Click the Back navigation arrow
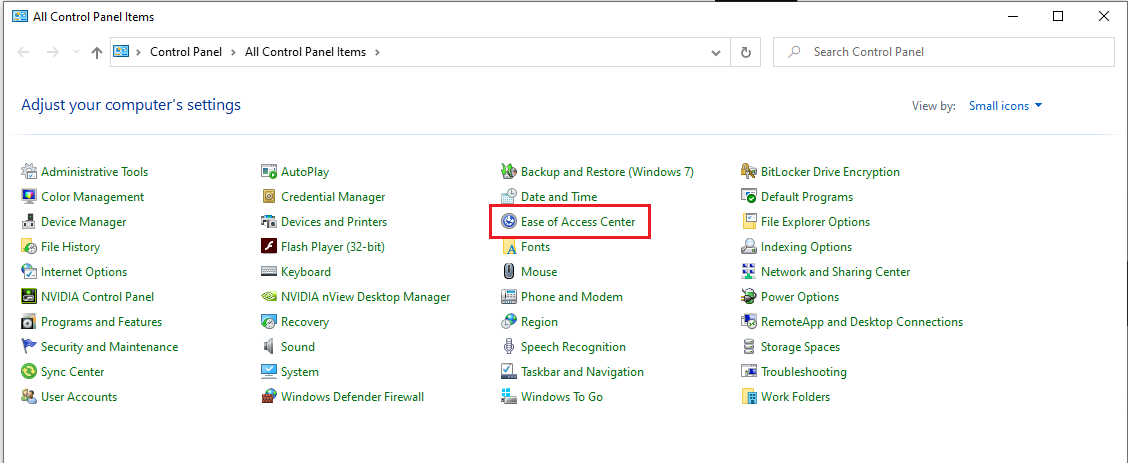Viewport: 1128px width, 463px height. (x=23, y=52)
